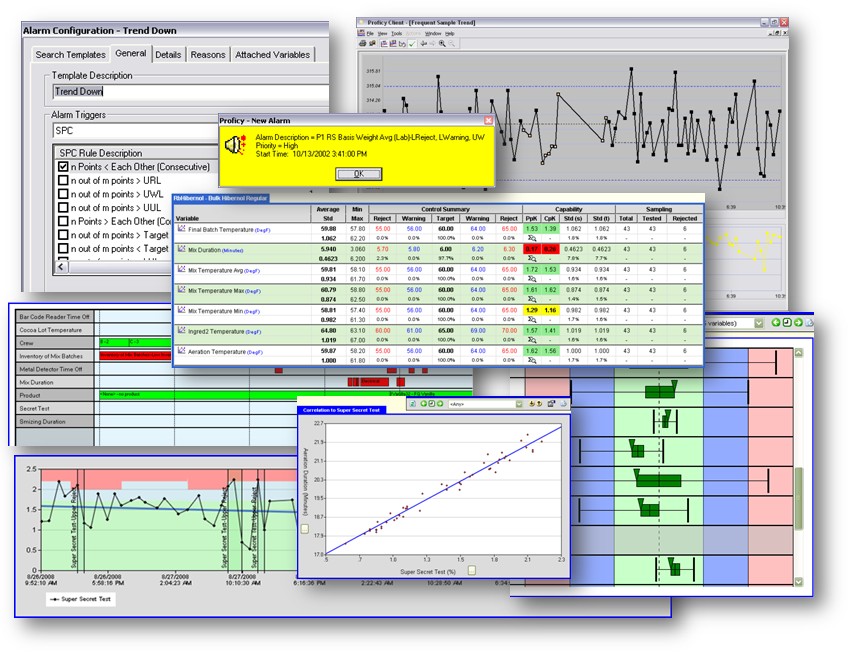The image size is (852, 653).
Task: Click the Proficy Client app icon in title bar
Action: 361,23
